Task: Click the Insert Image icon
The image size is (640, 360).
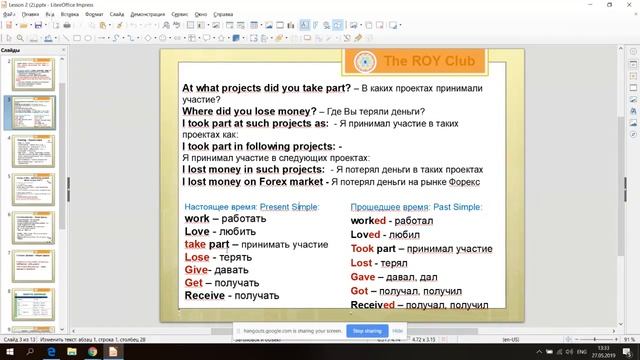Action: [x=269, y=25]
